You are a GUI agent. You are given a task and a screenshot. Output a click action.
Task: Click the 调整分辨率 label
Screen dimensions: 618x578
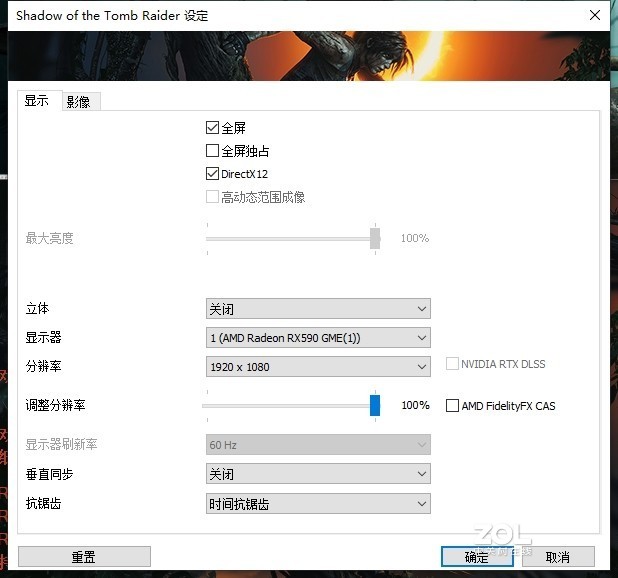click(56, 405)
